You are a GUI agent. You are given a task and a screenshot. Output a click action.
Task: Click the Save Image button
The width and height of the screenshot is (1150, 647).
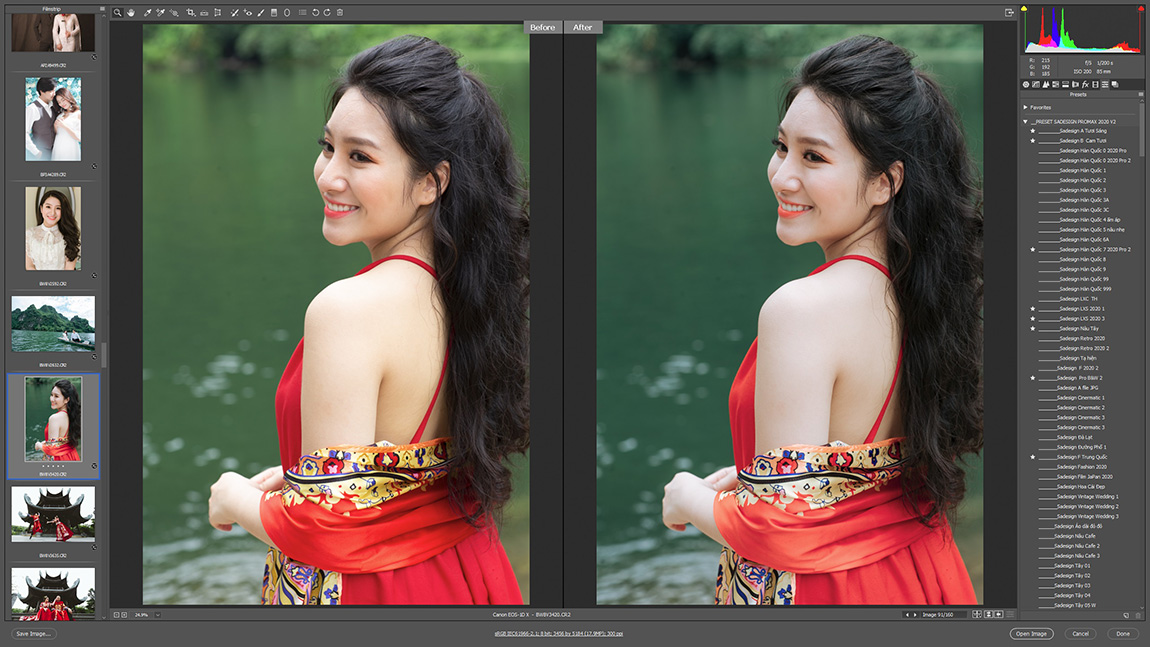(33, 634)
